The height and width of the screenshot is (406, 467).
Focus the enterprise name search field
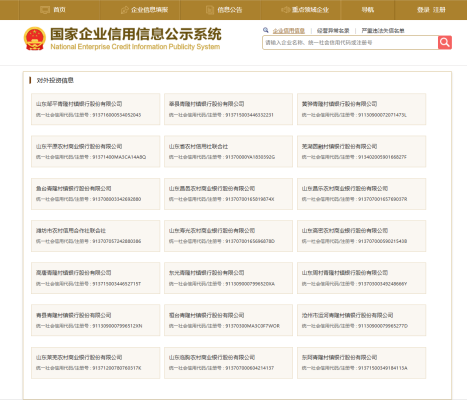click(350, 42)
